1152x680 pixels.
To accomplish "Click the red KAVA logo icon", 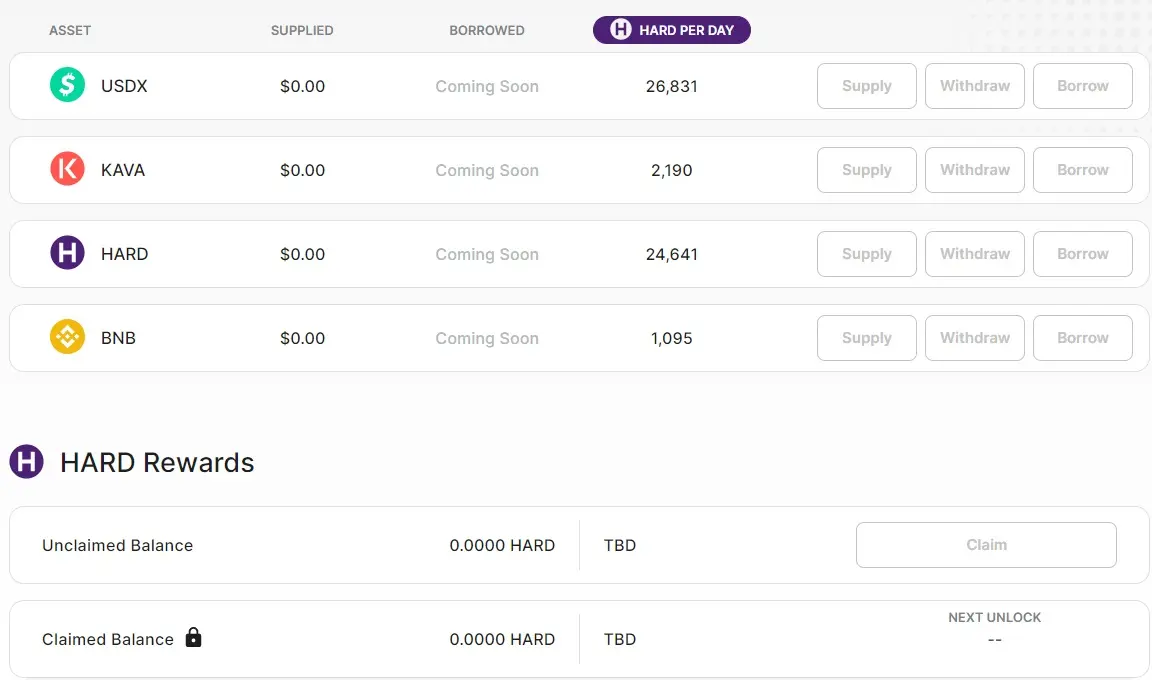I will [67, 169].
